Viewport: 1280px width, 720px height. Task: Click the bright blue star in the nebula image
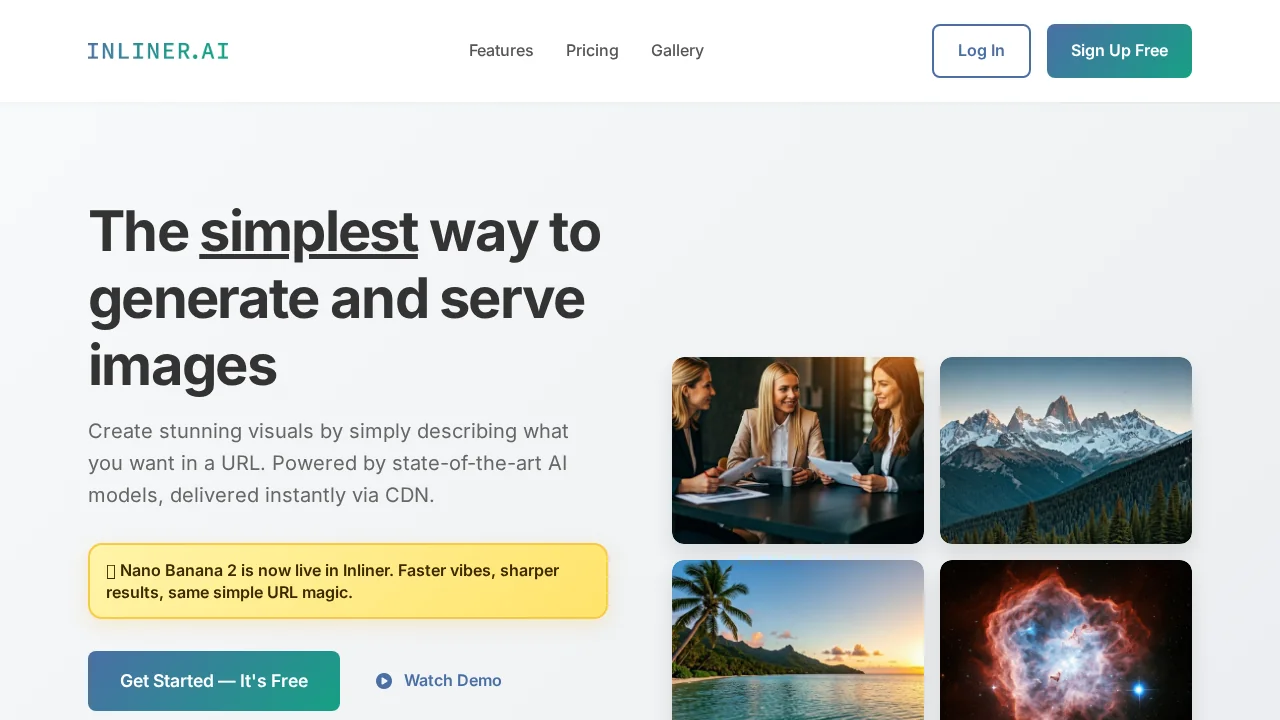(x=1138, y=689)
